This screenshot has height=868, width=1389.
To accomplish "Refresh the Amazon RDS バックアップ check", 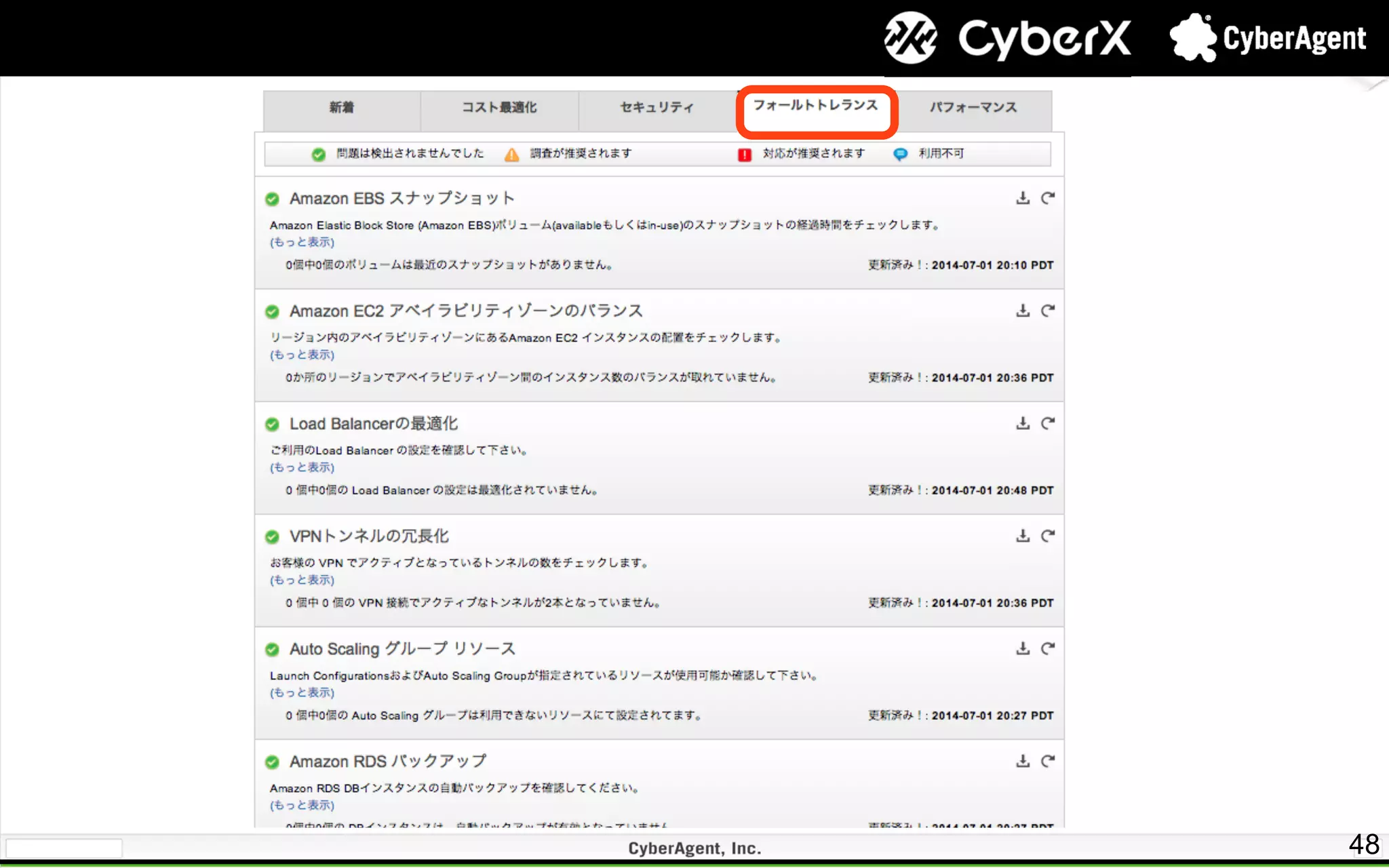I will [x=1048, y=761].
